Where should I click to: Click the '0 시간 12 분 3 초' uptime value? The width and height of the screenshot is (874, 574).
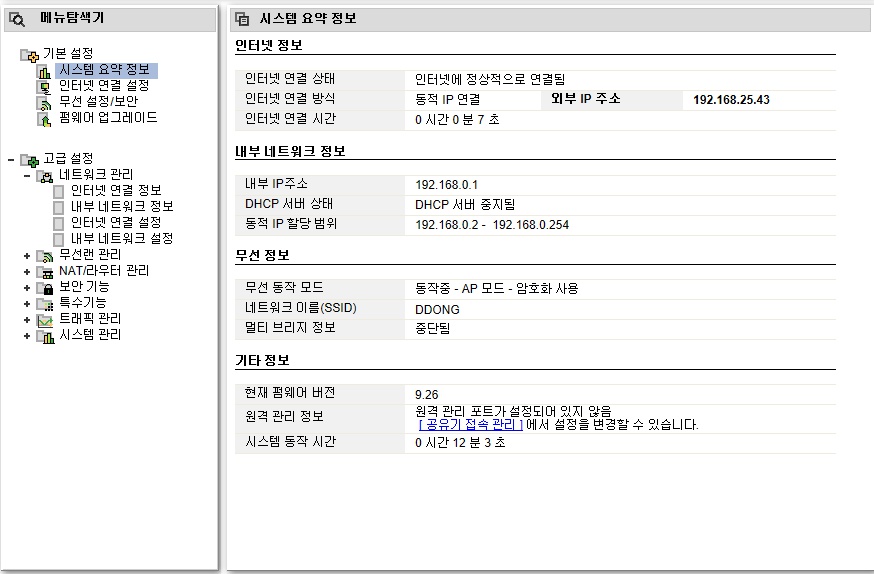[x=460, y=442]
